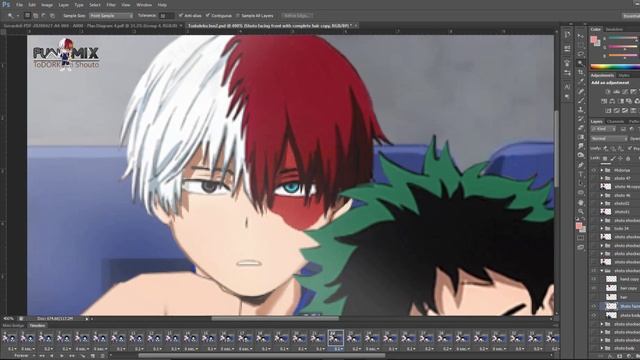Open the Filter menu
The height and width of the screenshot is (360, 640).
point(111,5)
